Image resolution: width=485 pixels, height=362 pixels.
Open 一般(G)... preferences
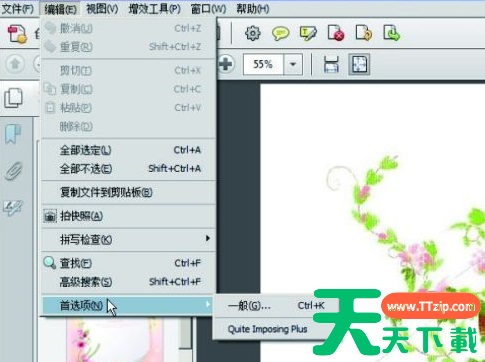pos(276,305)
